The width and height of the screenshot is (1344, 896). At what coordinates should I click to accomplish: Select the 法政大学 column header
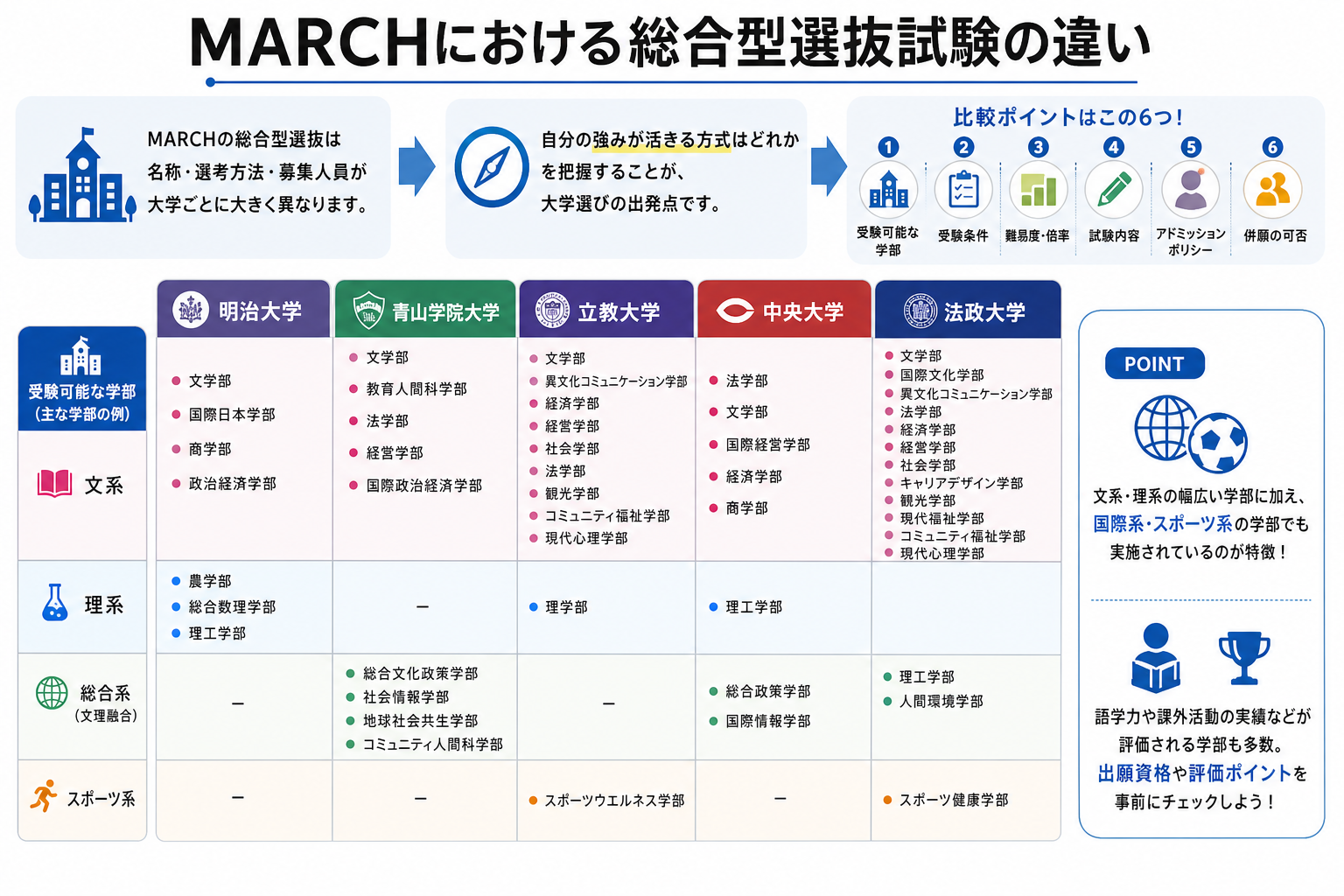pos(968,309)
